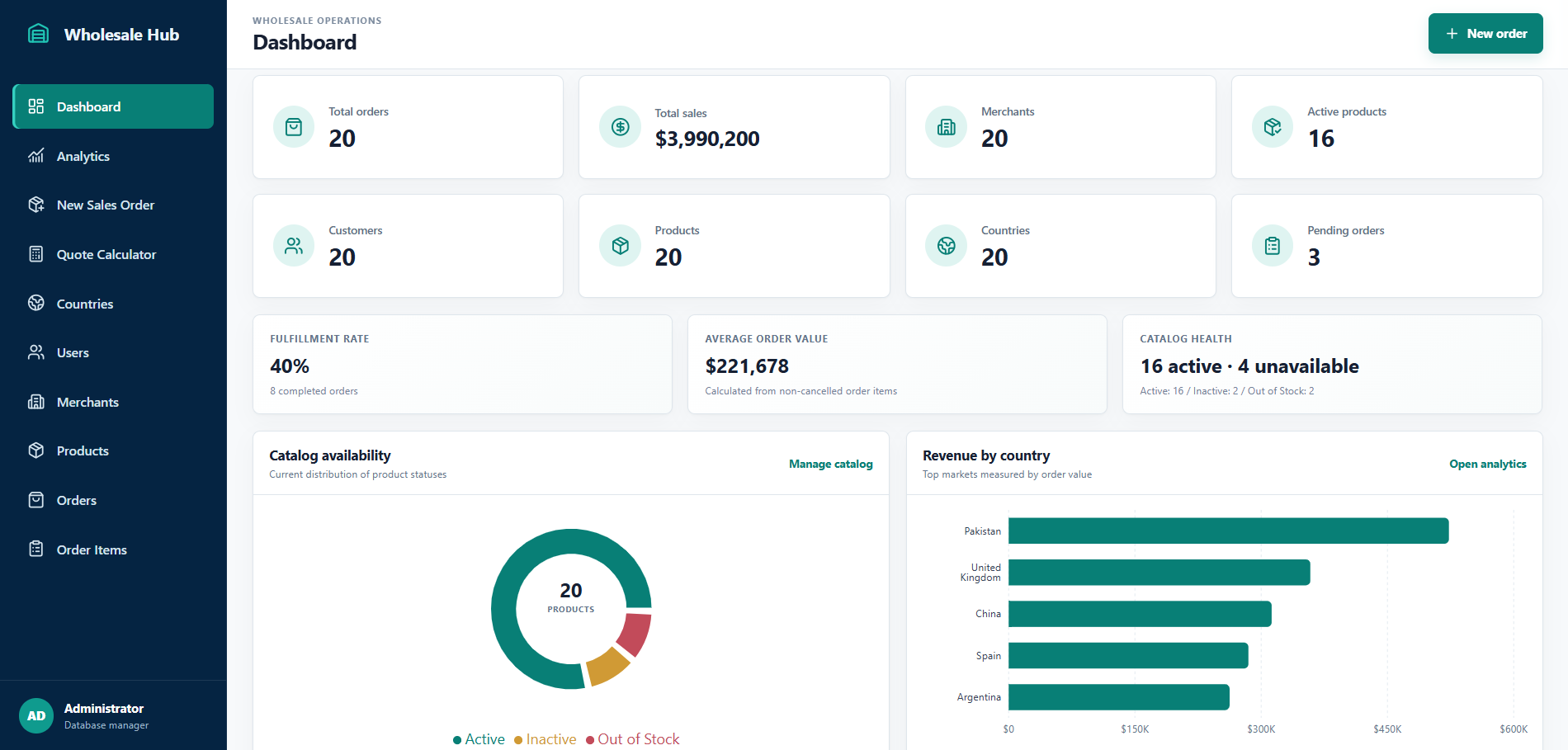Click the United Kingdom revenue bar
The height and width of the screenshot is (750, 1568).
click(1159, 572)
